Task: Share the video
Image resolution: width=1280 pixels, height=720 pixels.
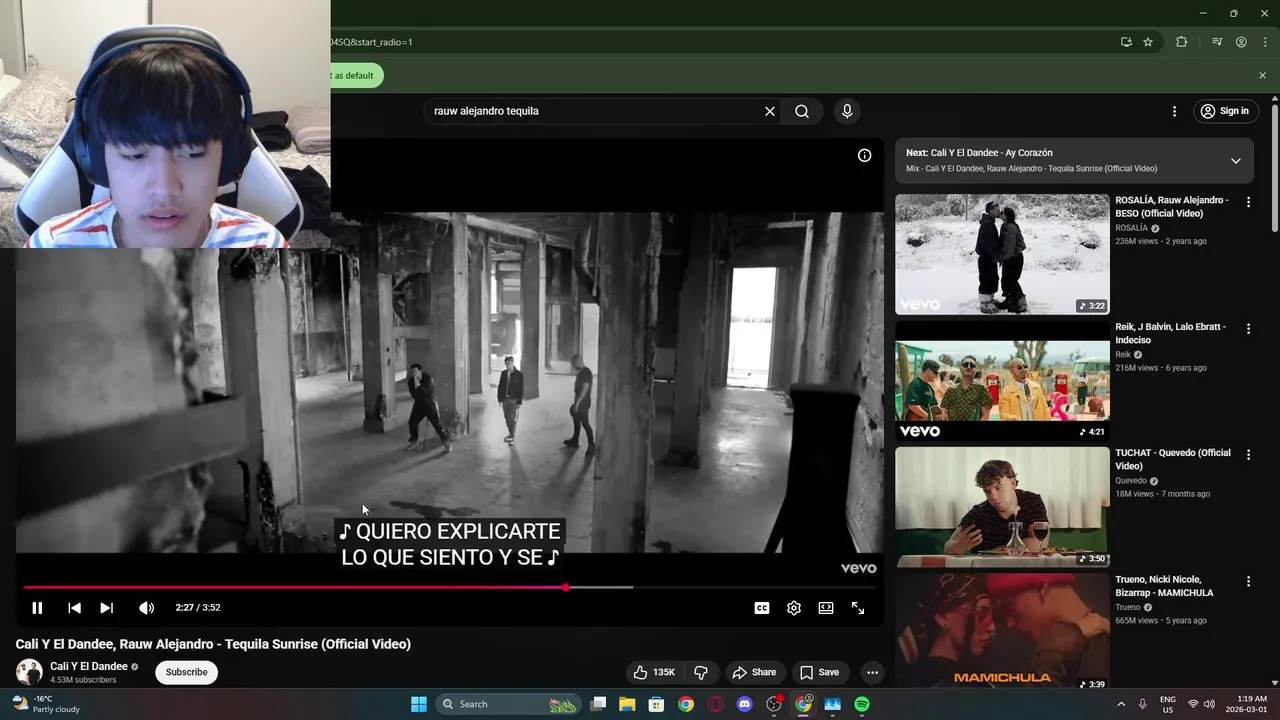Action: tap(753, 672)
